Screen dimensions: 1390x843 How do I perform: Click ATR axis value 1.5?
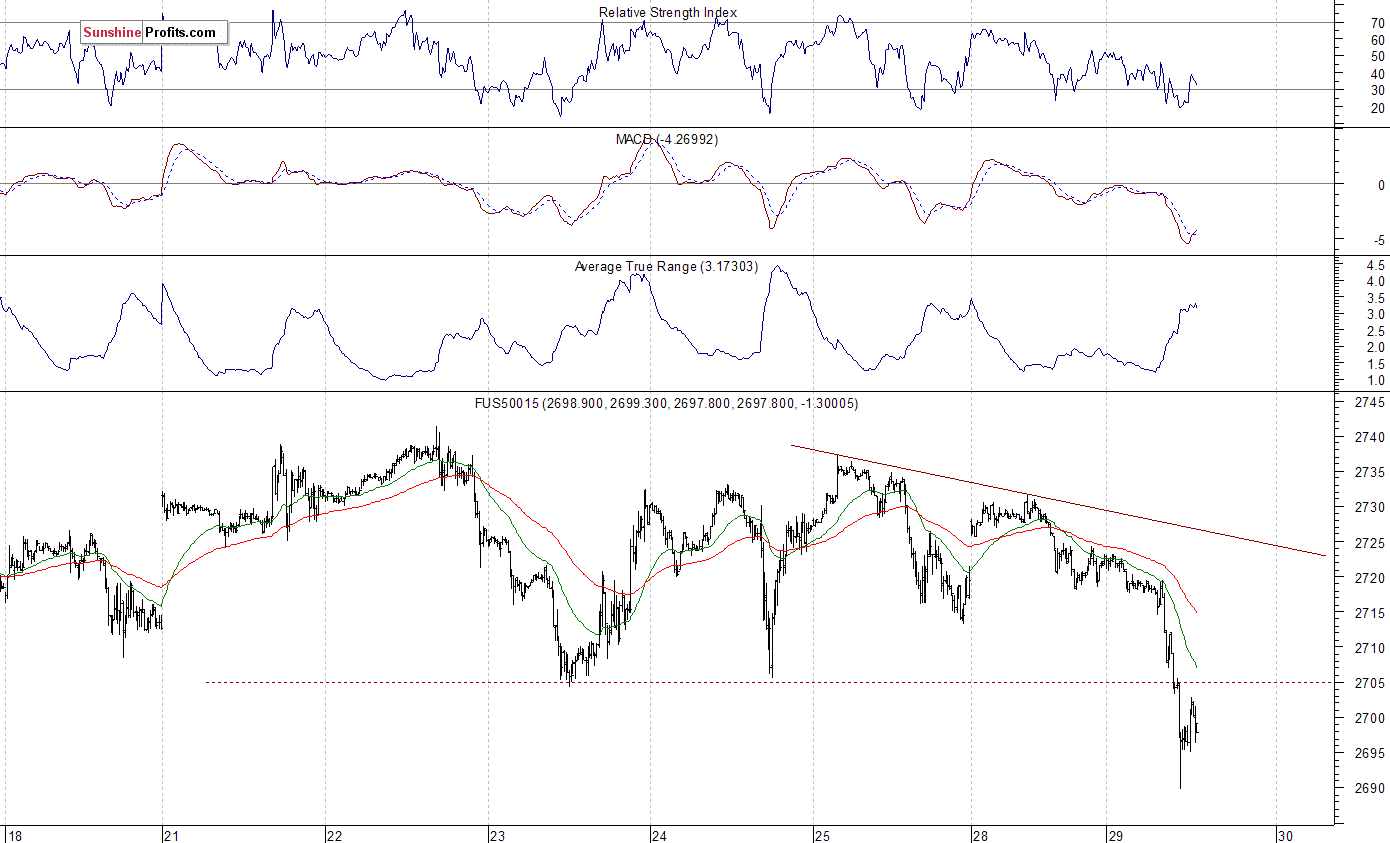[1376, 364]
